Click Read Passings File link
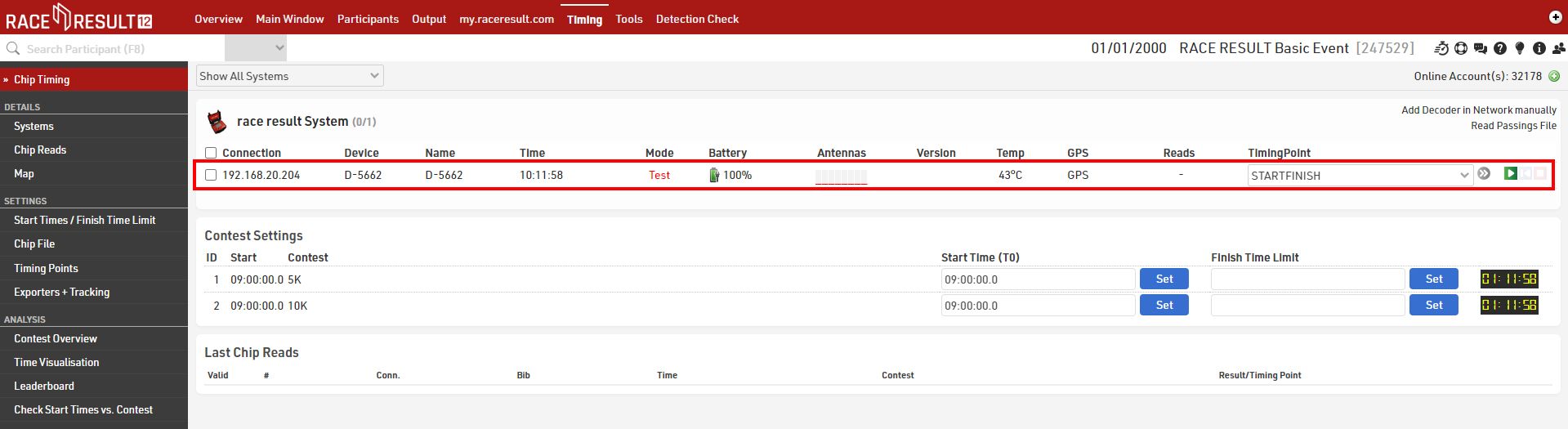The height and width of the screenshot is (429, 1568). coord(1513,126)
